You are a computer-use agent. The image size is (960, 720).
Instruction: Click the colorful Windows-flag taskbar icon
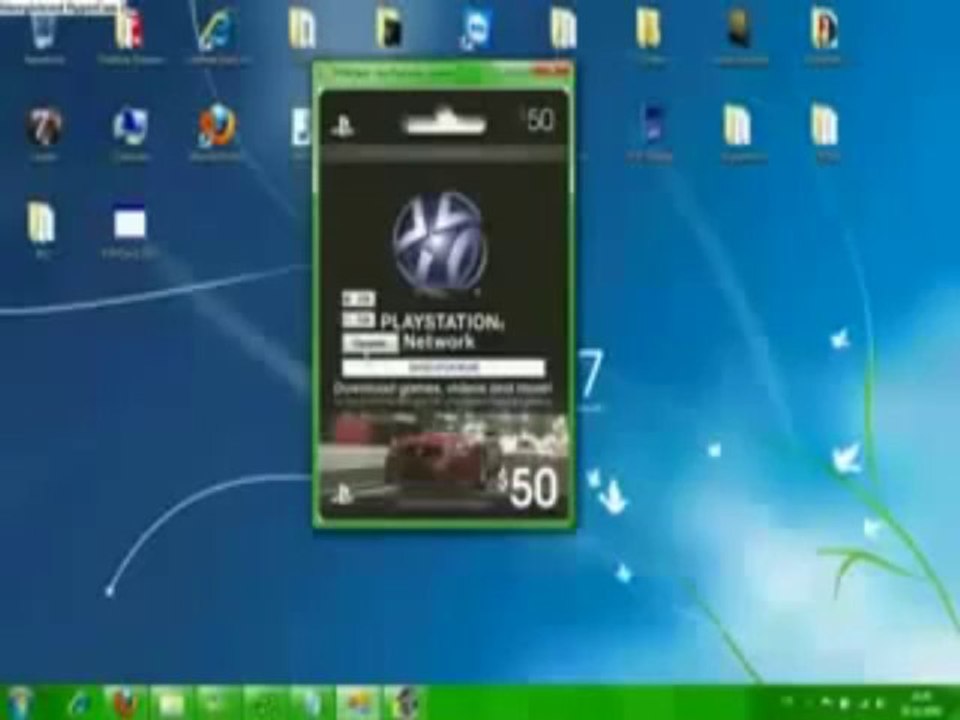358,703
